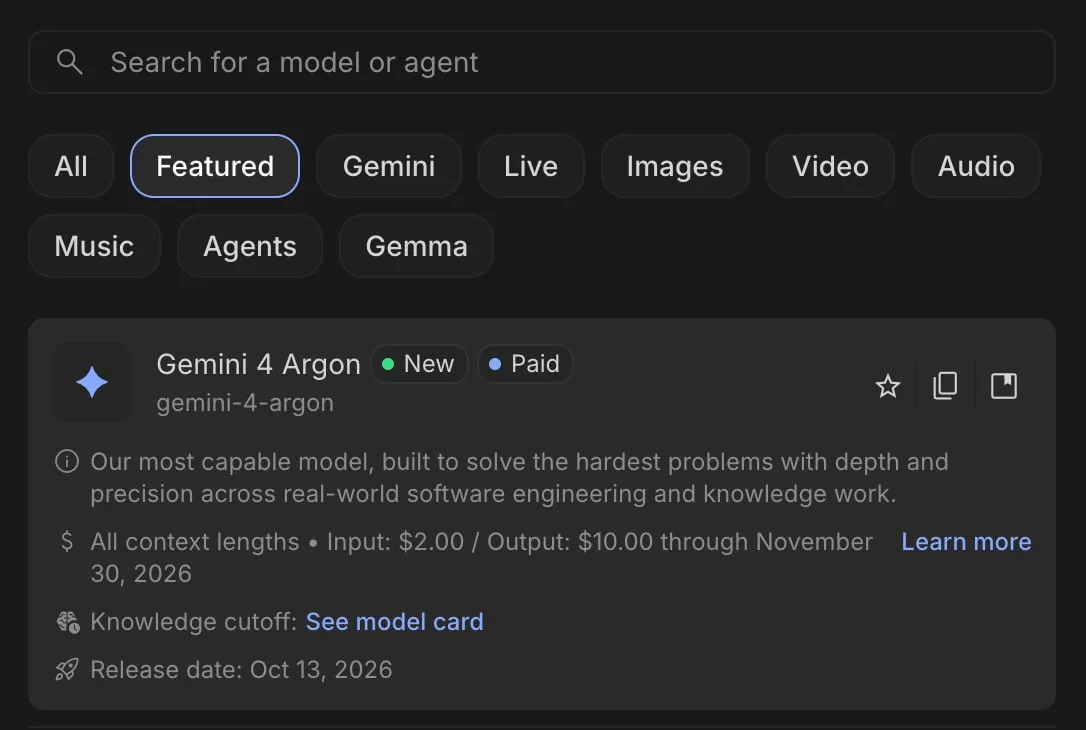This screenshot has height=730, width=1086.
Task: Click the info icon beside model description
Action: (67, 461)
